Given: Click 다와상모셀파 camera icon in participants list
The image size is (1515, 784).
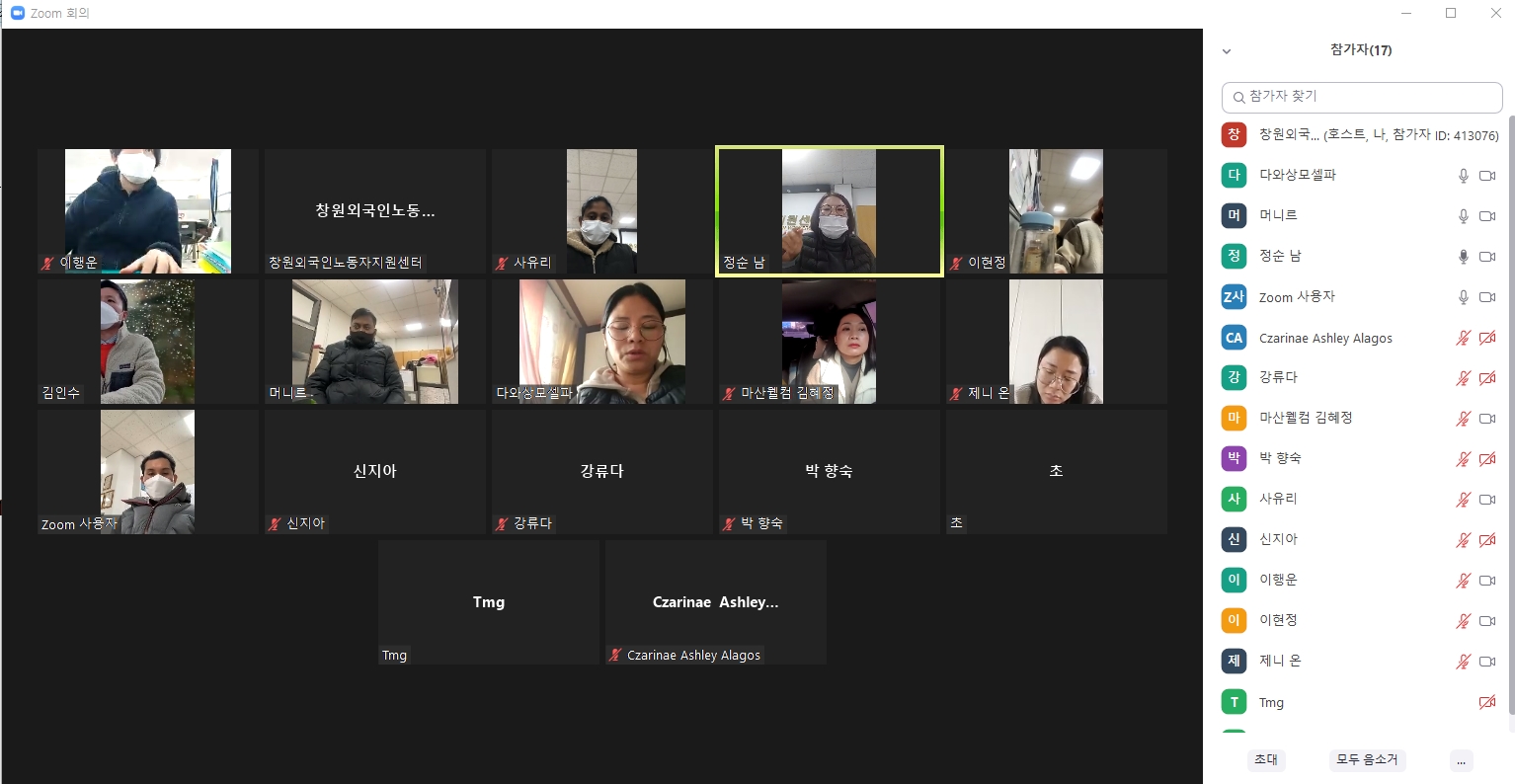Looking at the screenshot, I should point(1487,176).
